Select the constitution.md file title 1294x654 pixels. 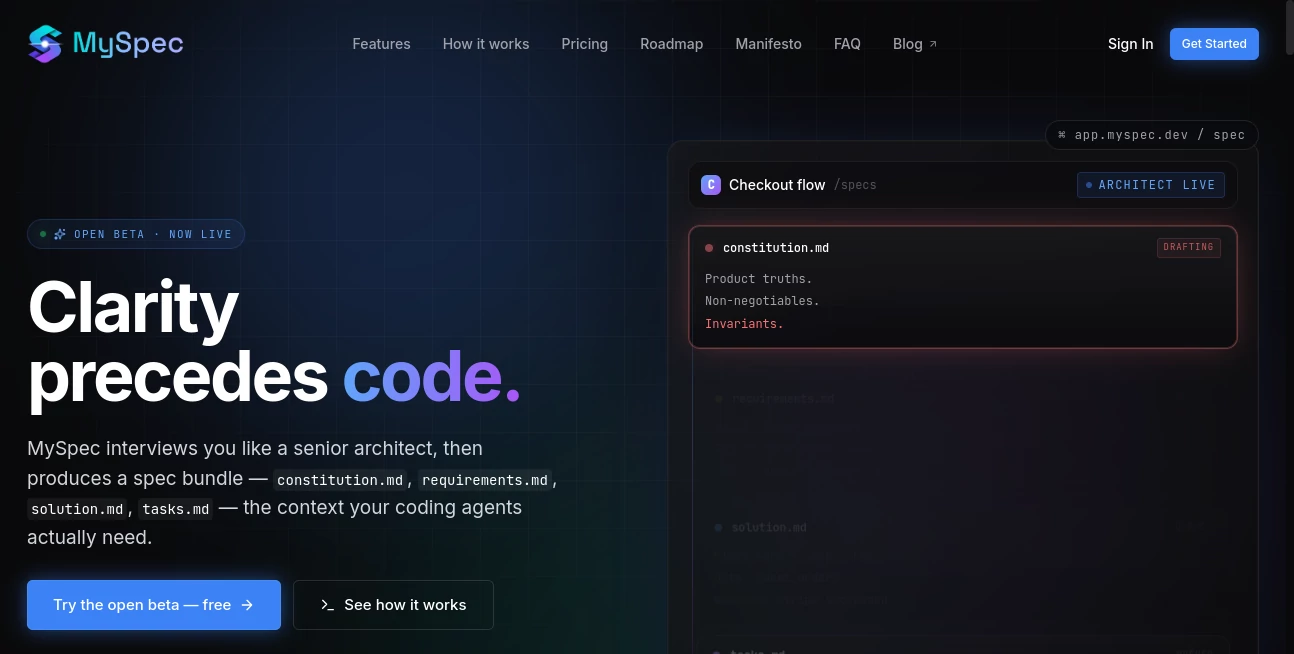pyautogui.click(x=776, y=248)
